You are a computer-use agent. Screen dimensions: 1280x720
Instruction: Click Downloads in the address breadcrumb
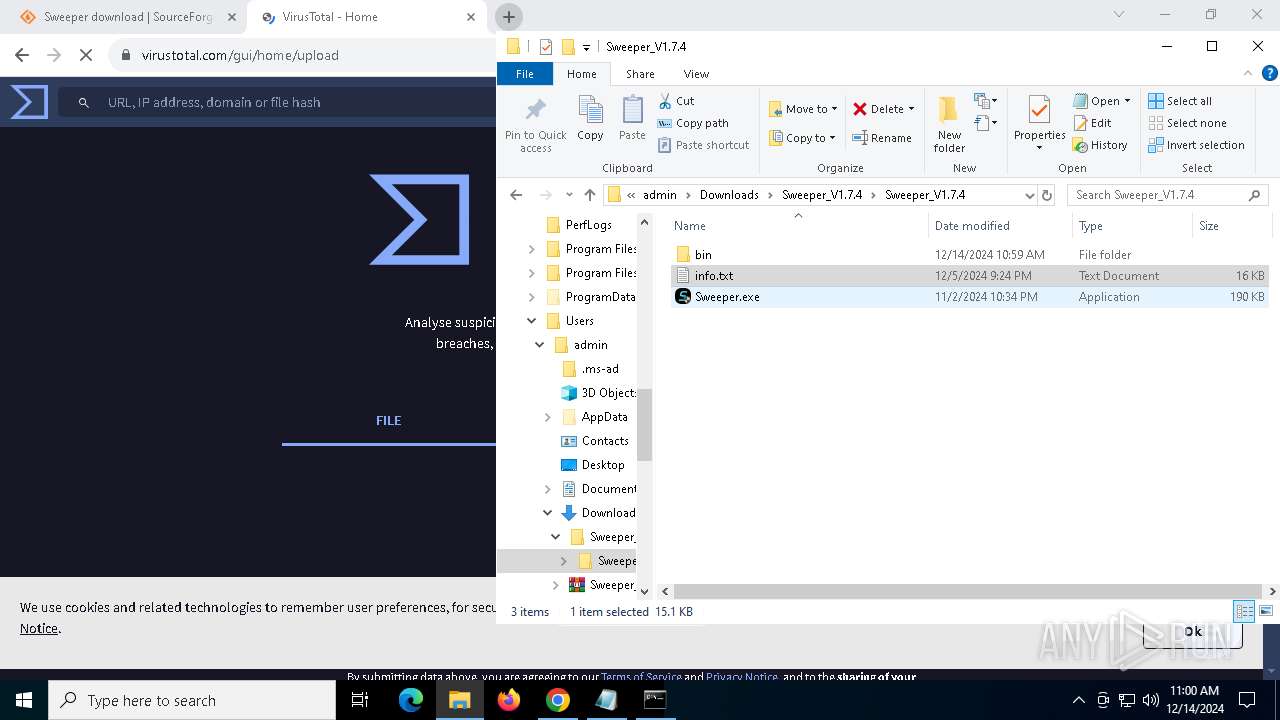[x=729, y=195]
